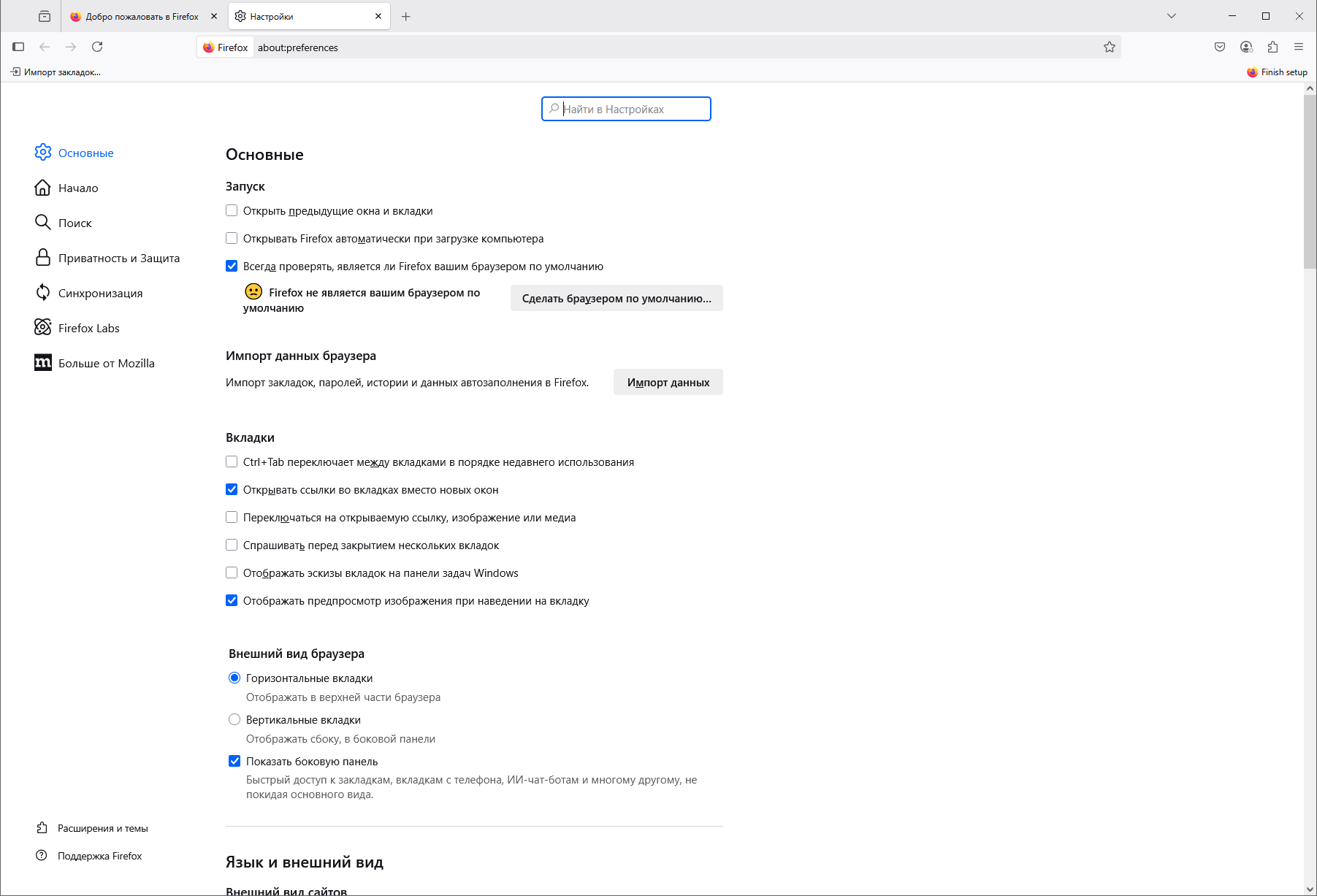Close the Добро пожаловать в Firefox tab
The image size is (1317, 896).
[214, 16]
